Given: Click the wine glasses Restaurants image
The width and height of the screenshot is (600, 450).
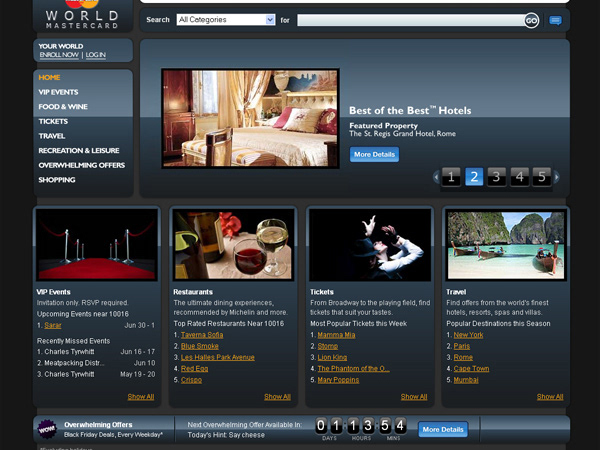Looking at the screenshot, I should pos(233,245).
